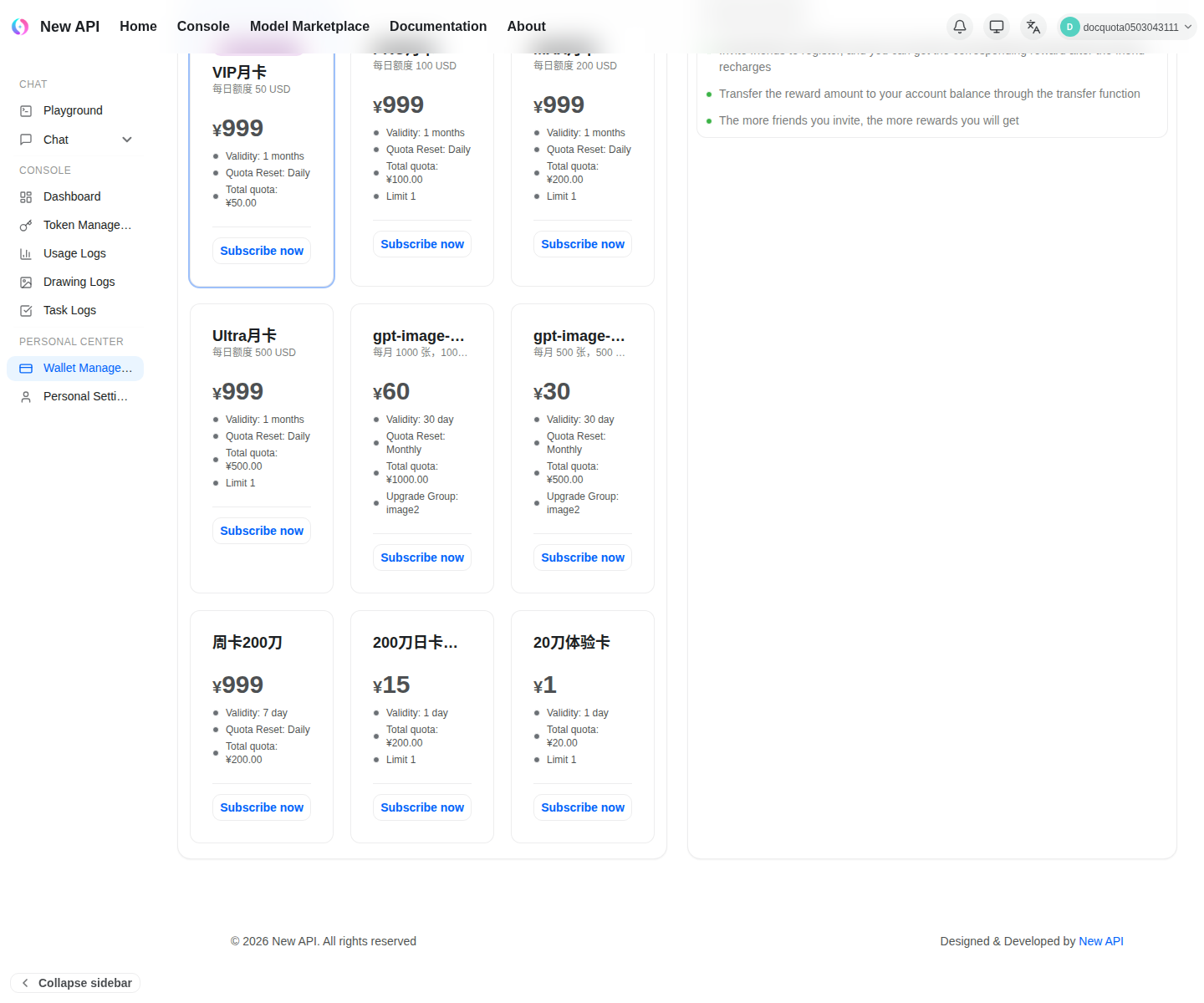Click the copyright 2026 New API text
This screenshot has height=1003, width=1204.
324,941
